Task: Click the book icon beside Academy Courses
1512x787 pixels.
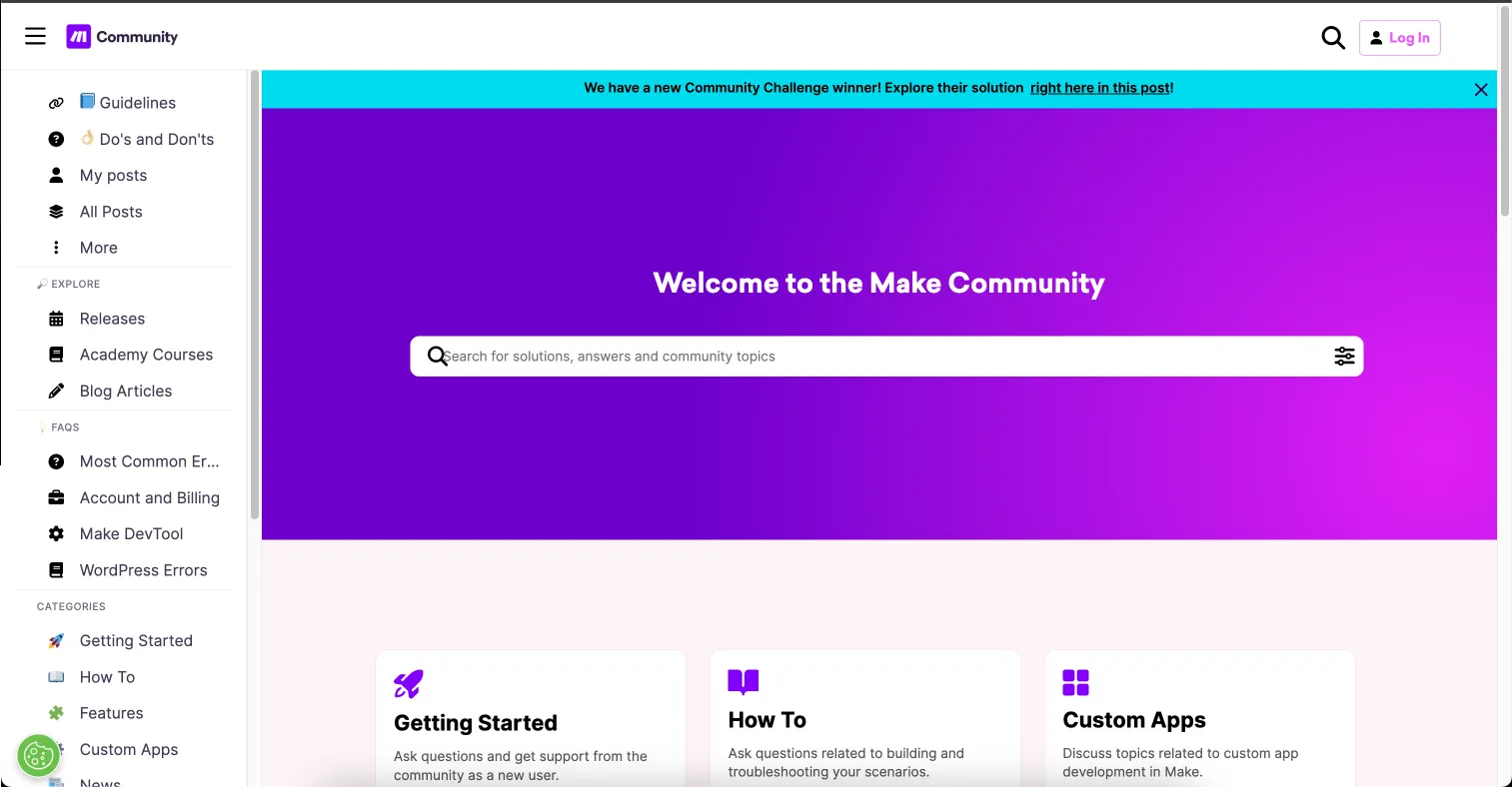Action: (56, 355)
